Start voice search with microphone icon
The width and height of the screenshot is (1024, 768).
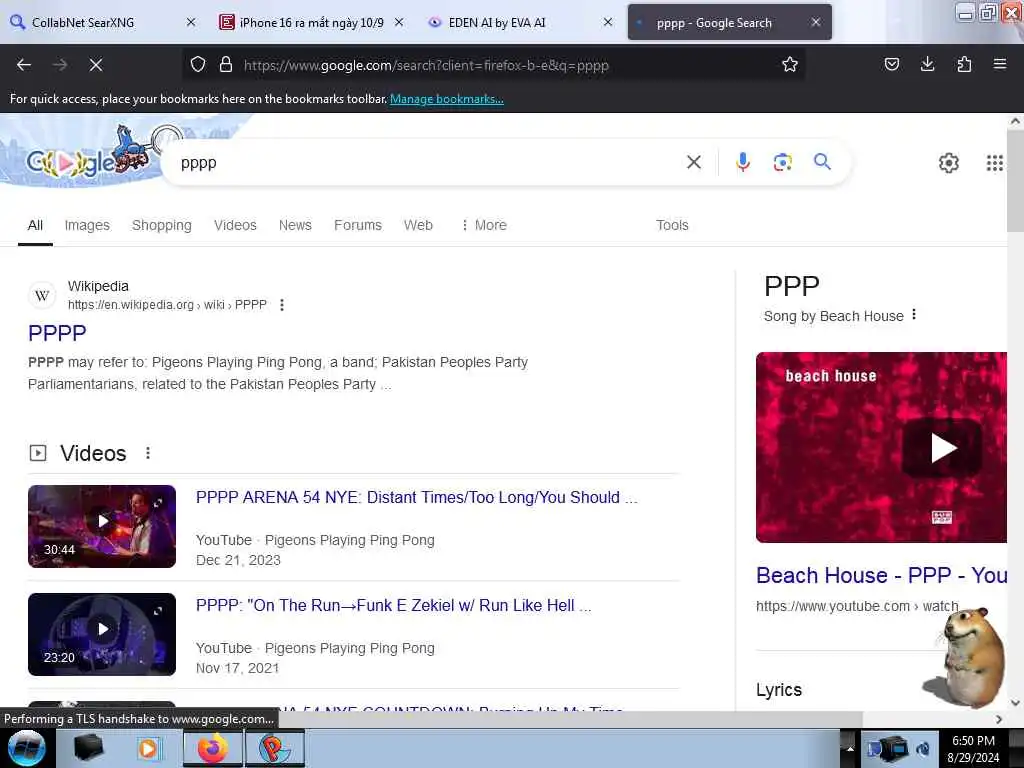click(743, 162)
